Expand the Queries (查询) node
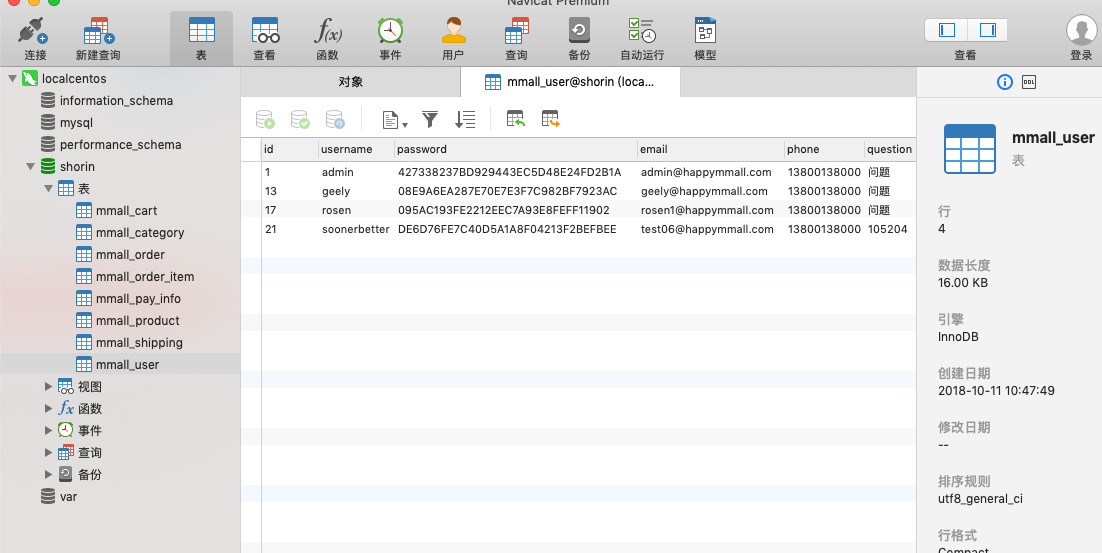The image size is (1102, 553). [48, 453]
